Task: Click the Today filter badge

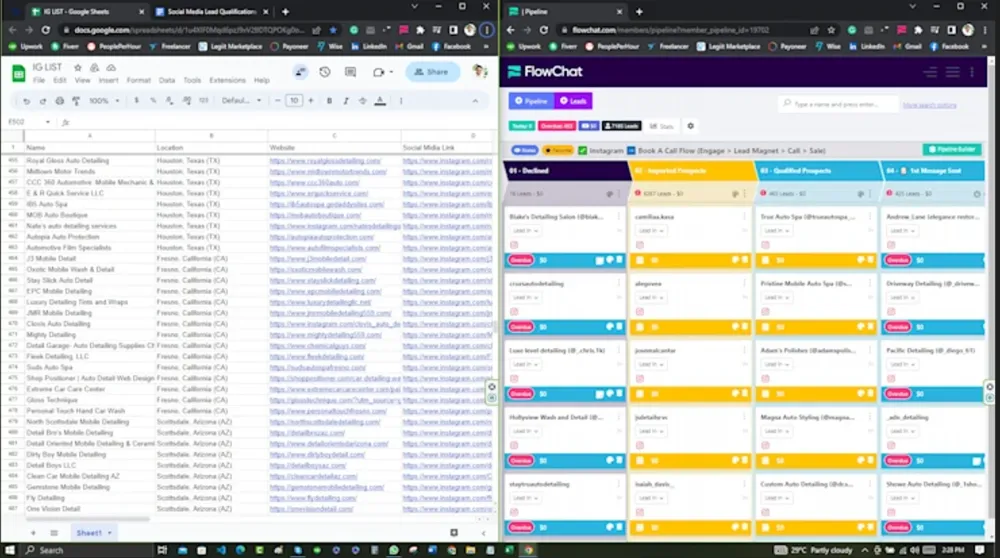Action: pos(522,126)
